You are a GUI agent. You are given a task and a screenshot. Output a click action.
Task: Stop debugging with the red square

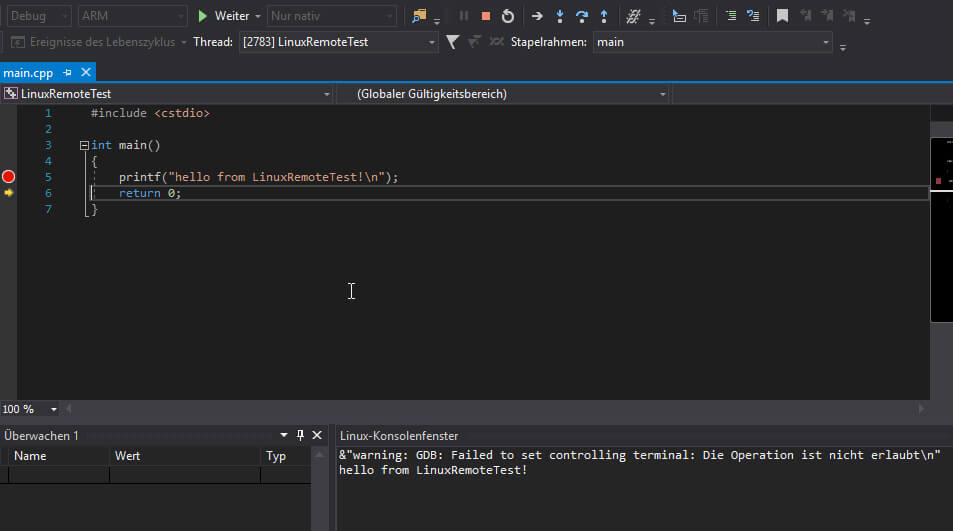click(x=486, y=16)
